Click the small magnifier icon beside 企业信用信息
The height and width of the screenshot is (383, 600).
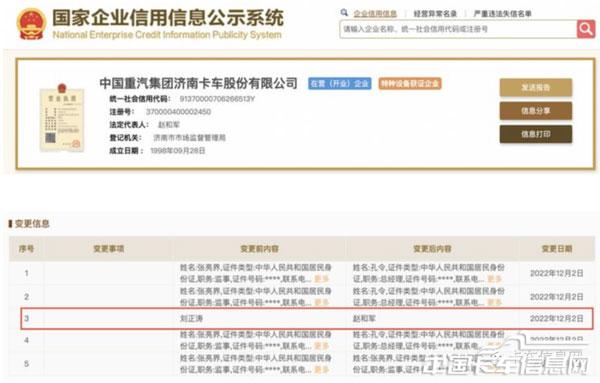(344, 13)
